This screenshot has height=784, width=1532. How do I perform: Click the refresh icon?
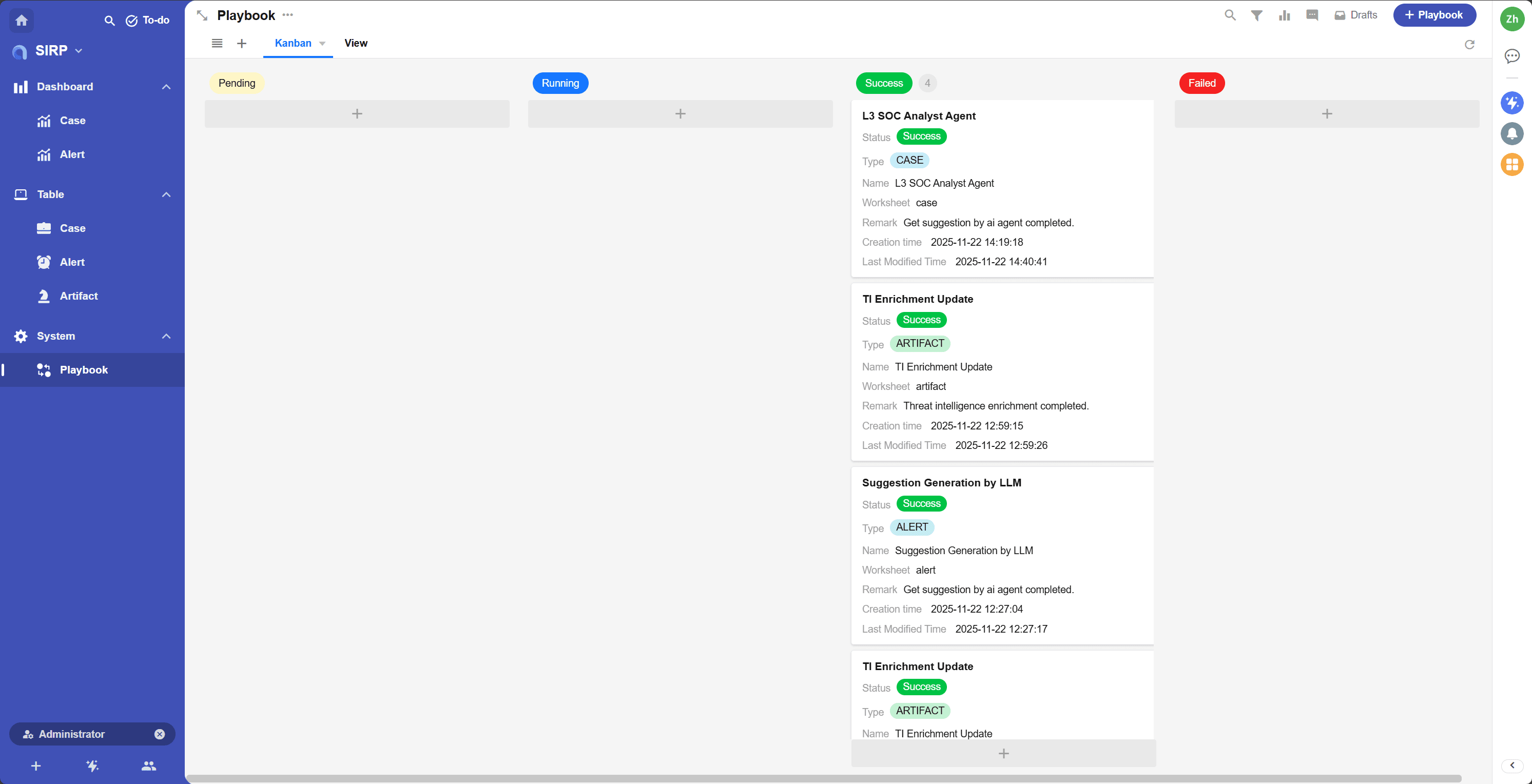[x=1469, y=45]
